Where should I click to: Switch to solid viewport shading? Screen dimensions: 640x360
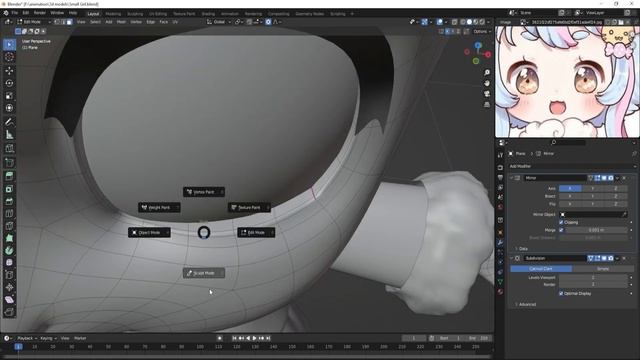[469, 22]
